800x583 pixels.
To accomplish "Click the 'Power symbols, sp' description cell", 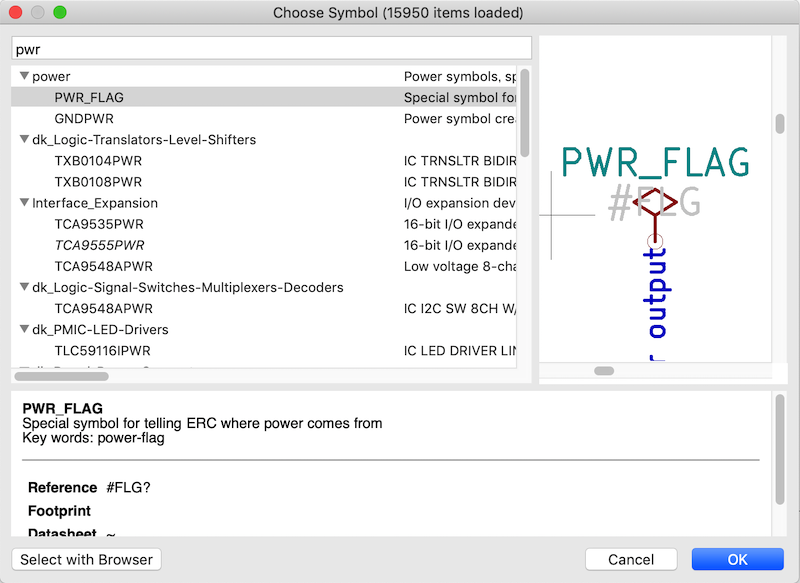I will point(460,77).
